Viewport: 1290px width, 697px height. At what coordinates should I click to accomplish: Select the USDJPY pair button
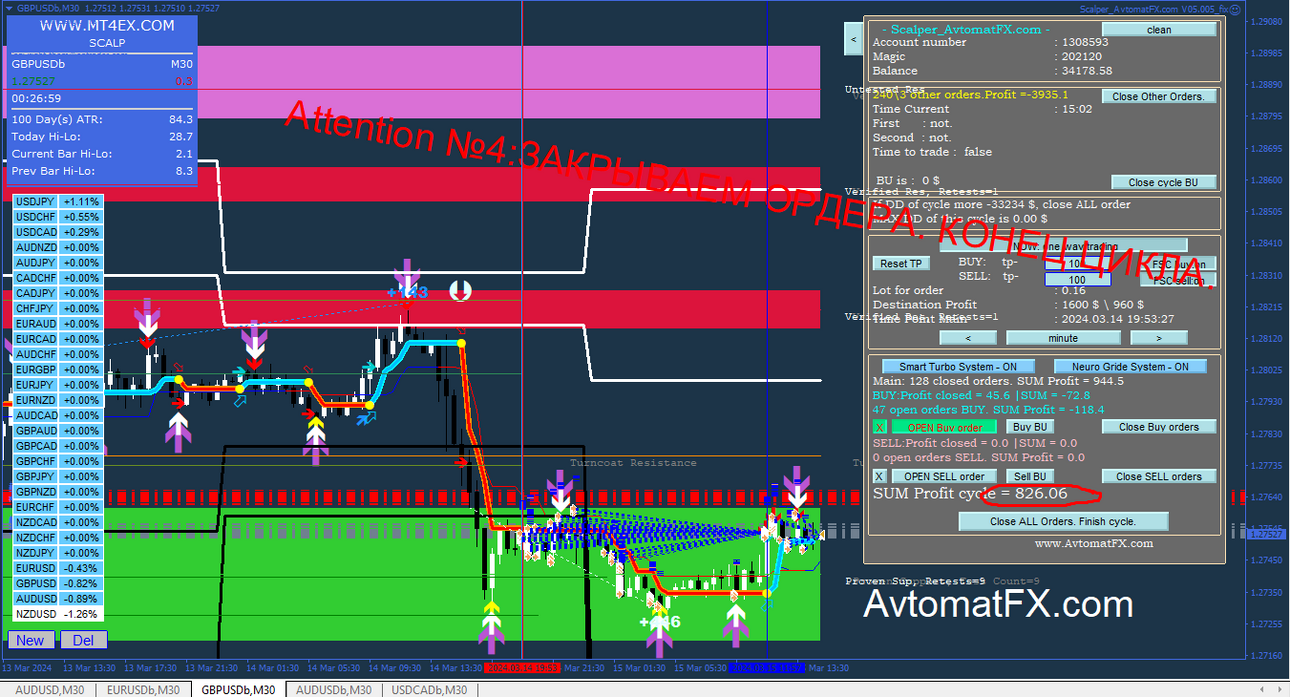click(x=36, y=201)
